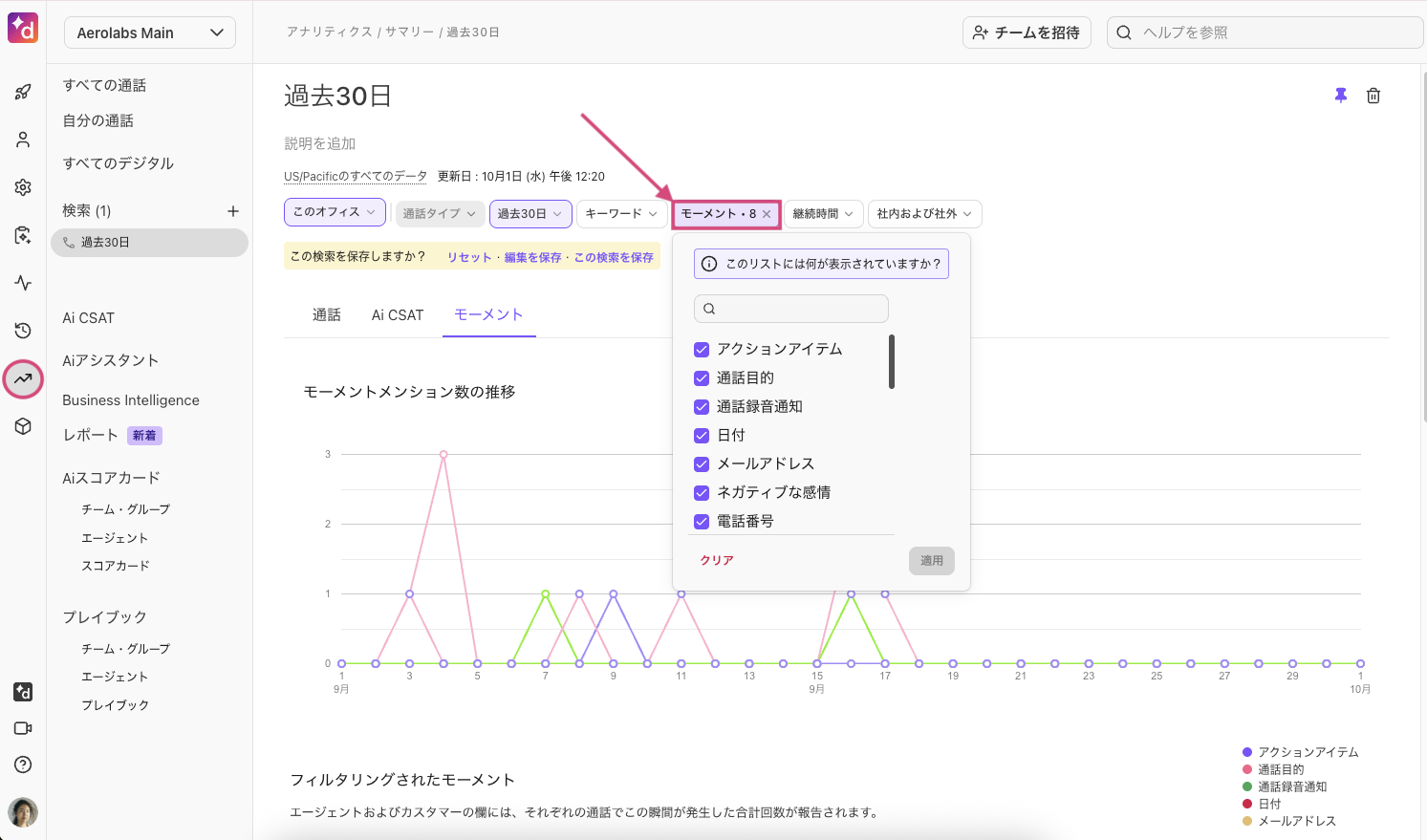Add a new search with plus icon

pyautogui.click(x=232, y=211)
